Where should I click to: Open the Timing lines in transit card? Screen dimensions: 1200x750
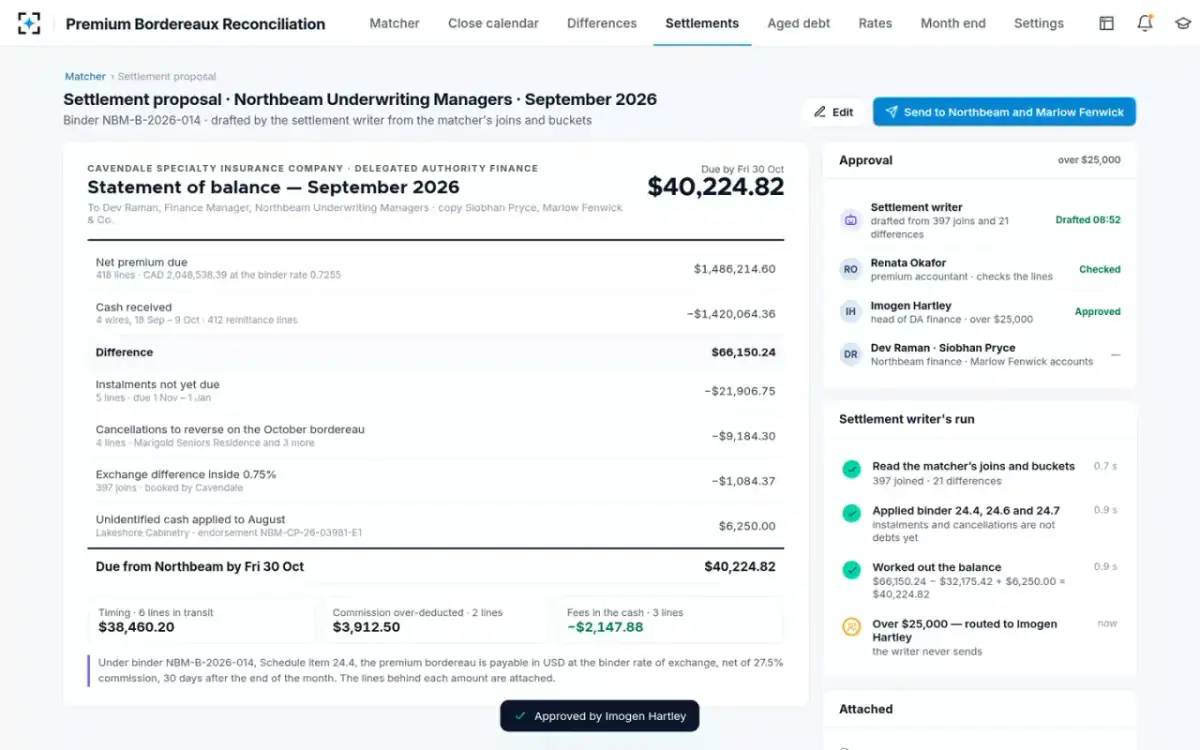pyautogui.click(x=201, y=621)
